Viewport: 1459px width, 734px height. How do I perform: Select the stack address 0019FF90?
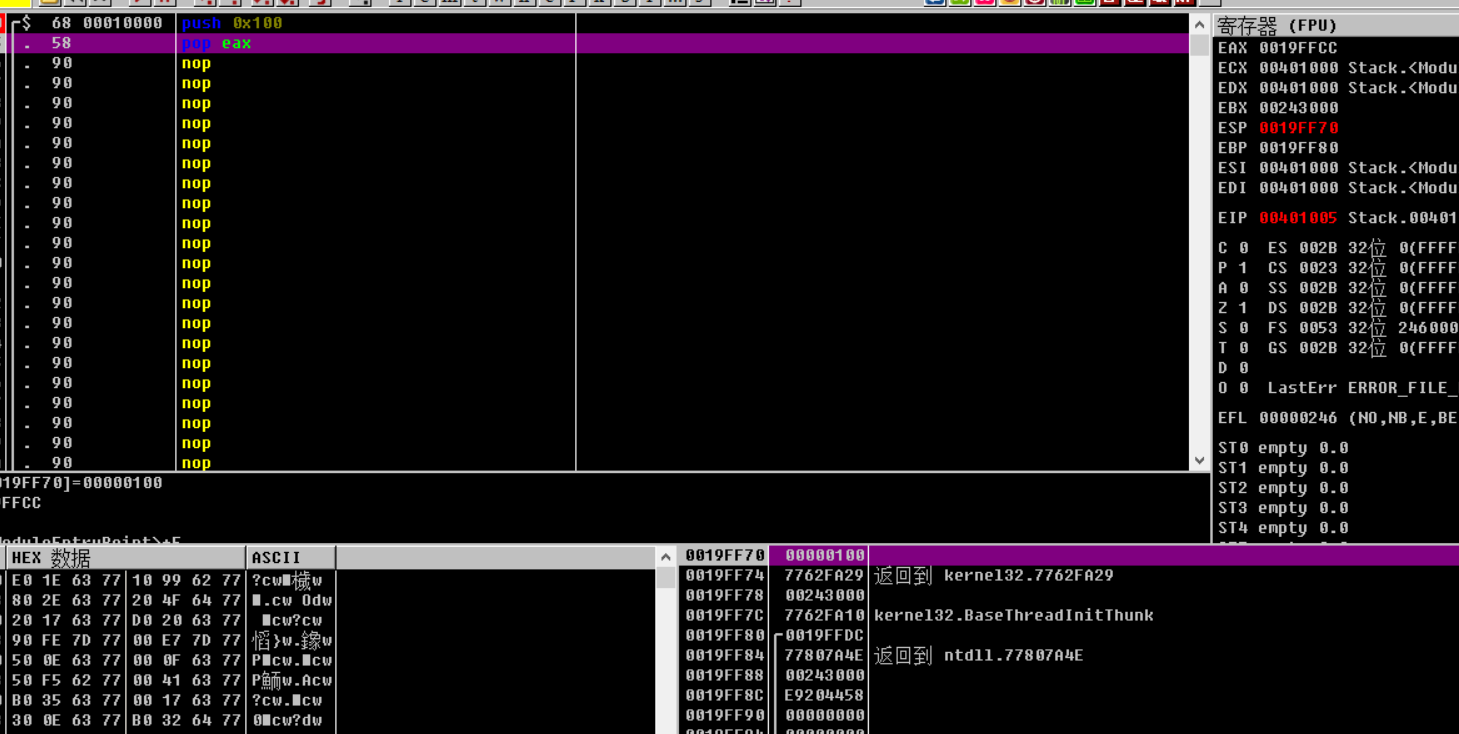(725, 715)
